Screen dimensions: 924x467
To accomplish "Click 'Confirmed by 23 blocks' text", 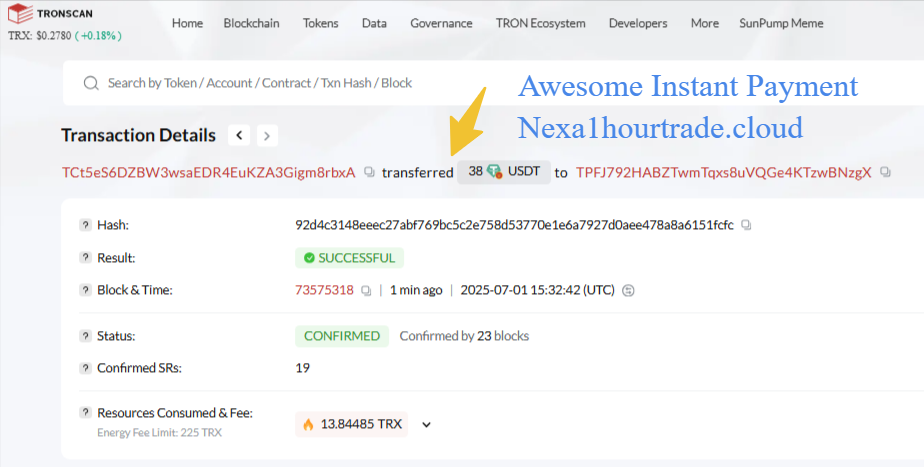I will (x=464, y=336).
